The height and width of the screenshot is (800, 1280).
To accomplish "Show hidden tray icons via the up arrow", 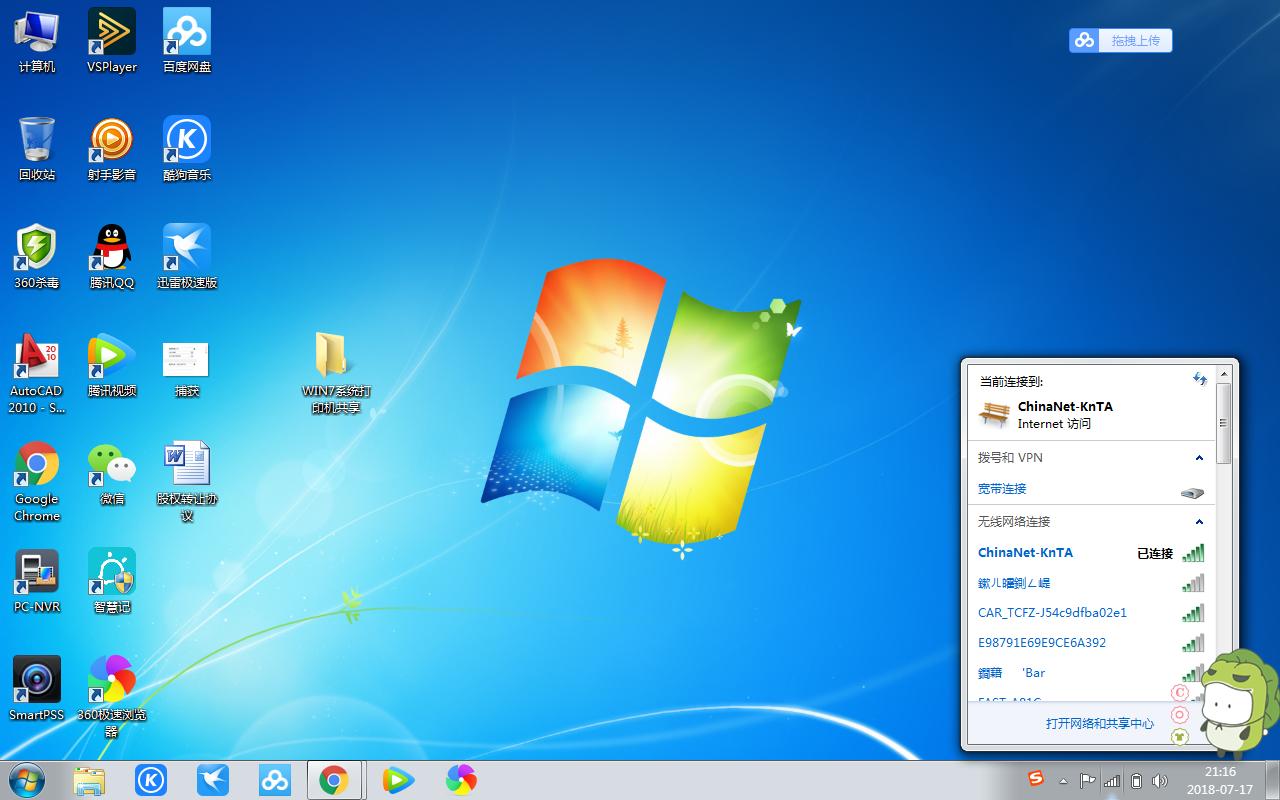I will (1063, 781).
